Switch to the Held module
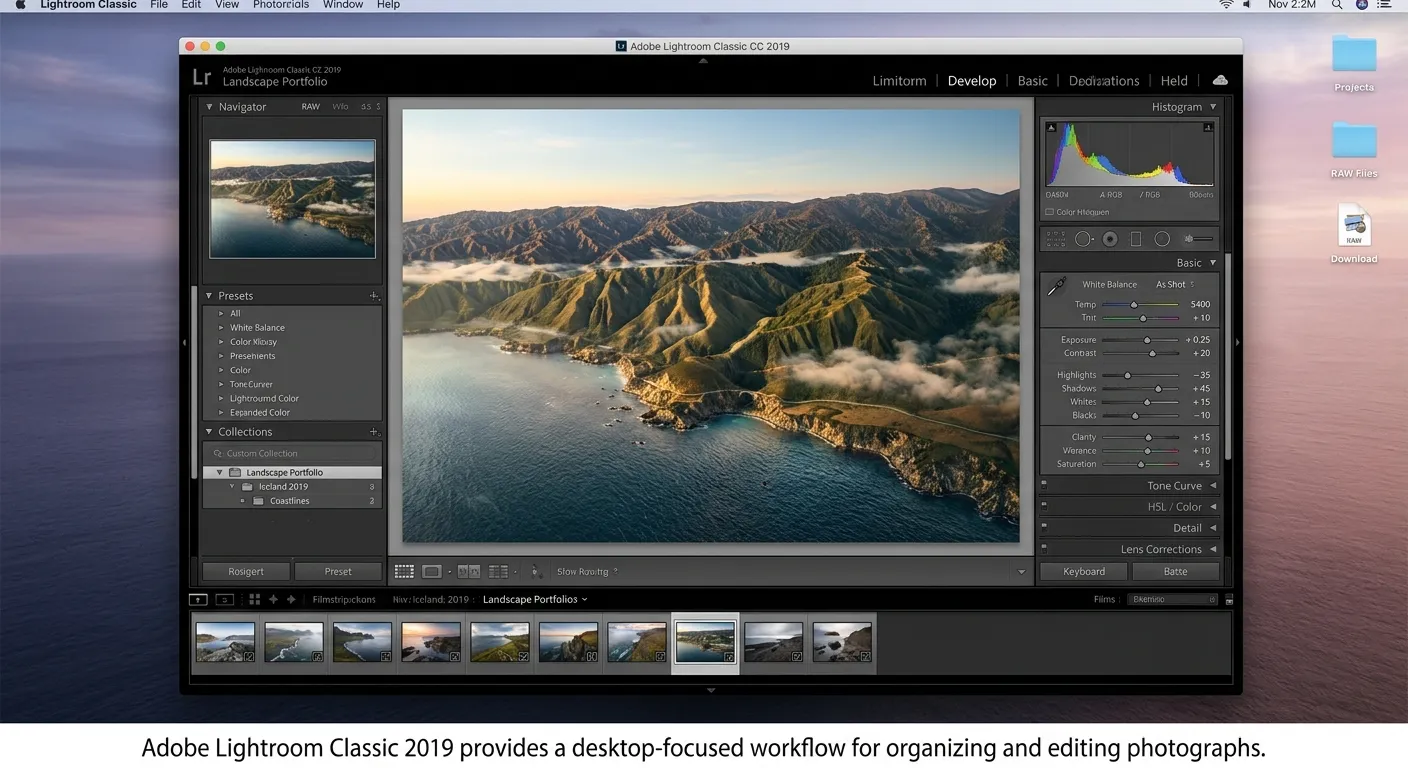1408x768 pixels. [1174, 81]
